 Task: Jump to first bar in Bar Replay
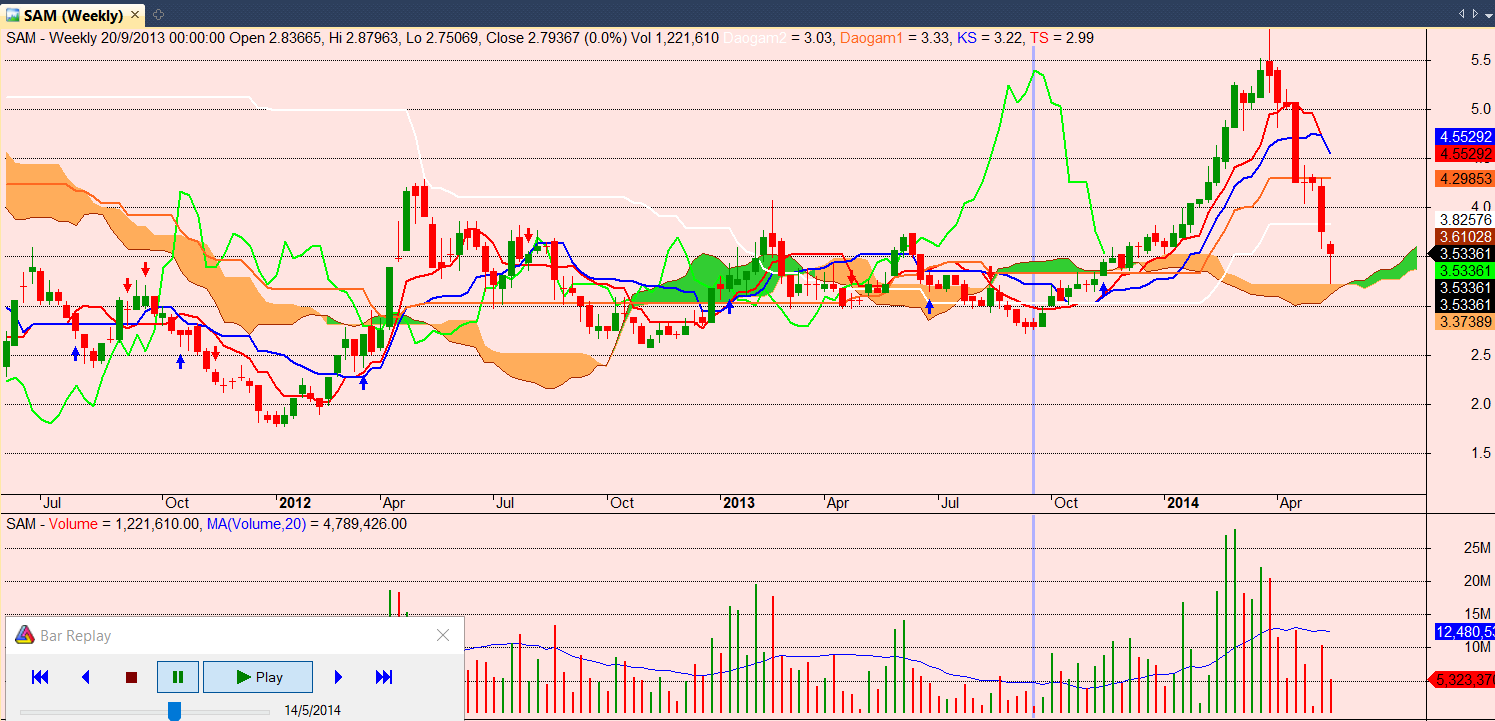[40, 677]
